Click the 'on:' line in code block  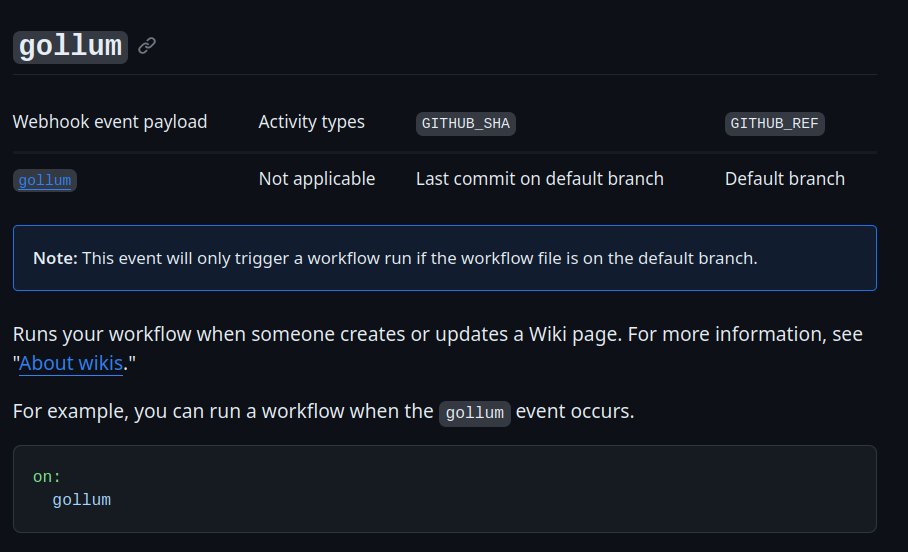click(x=46, y=477)
